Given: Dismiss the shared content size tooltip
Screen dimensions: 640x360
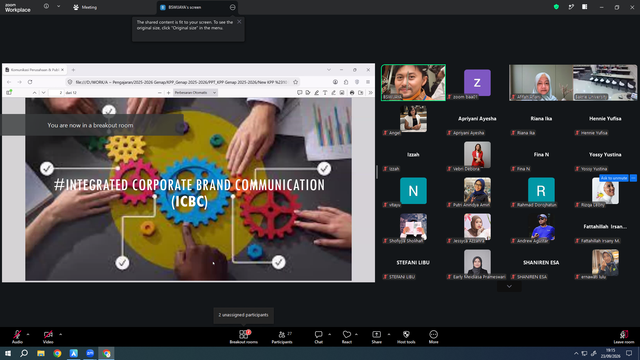Looking at the screenshot, I should (x=239, y=22).
